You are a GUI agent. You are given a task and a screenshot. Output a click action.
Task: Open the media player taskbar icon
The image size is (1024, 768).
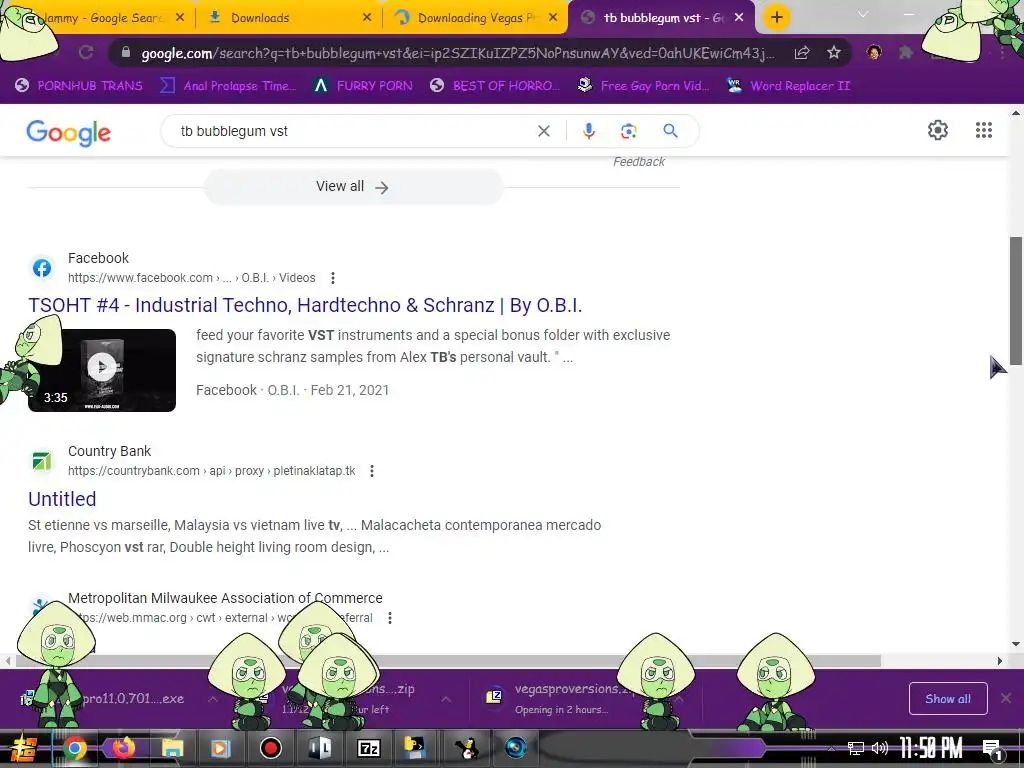point(221,748)
